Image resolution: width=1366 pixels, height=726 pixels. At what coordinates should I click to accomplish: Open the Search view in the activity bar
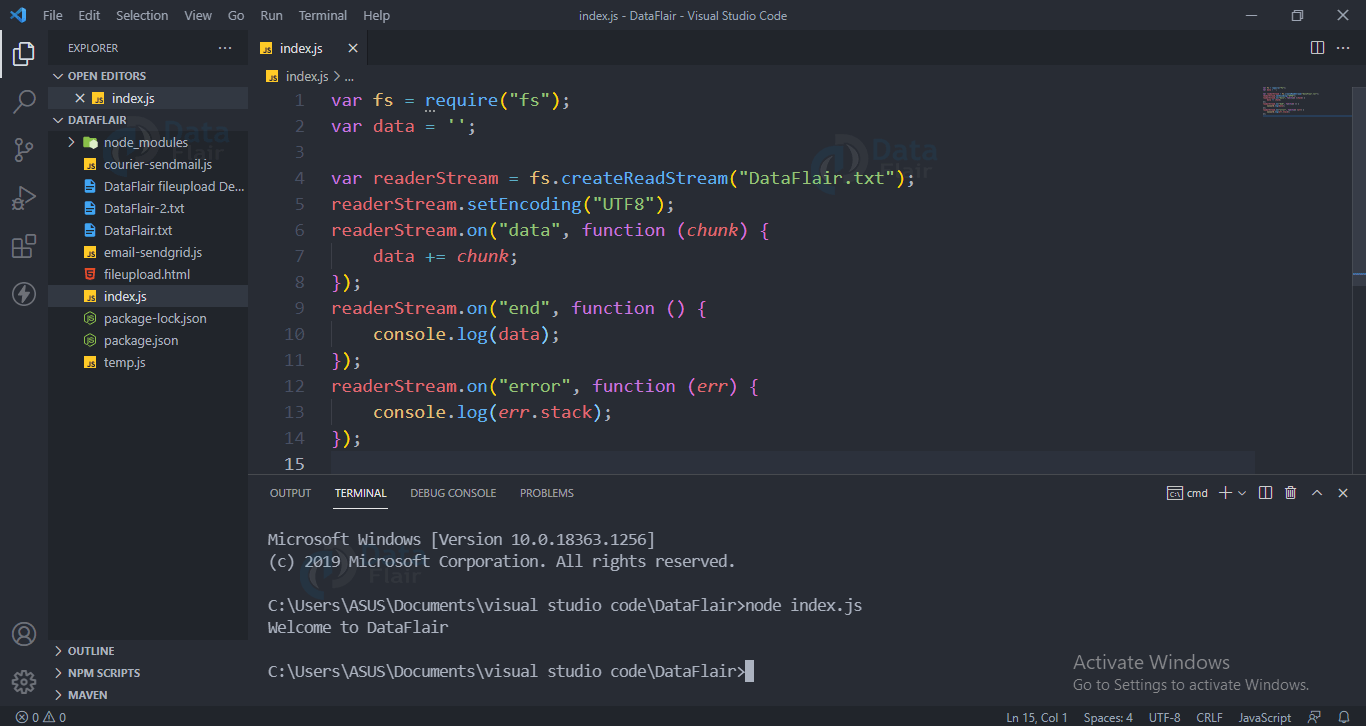point(24,101)
